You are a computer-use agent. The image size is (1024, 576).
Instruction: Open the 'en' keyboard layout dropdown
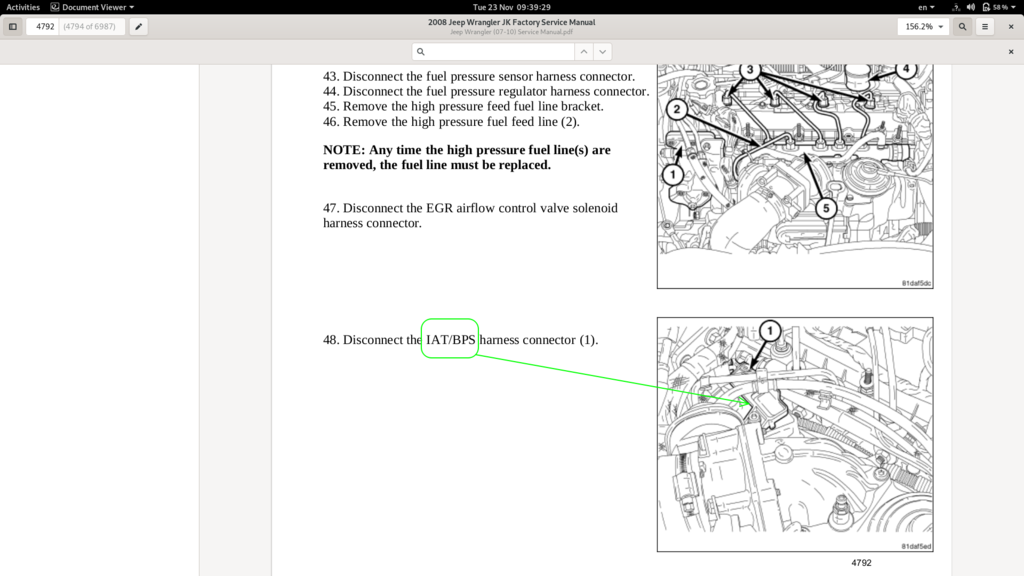(x=926, y=7)
